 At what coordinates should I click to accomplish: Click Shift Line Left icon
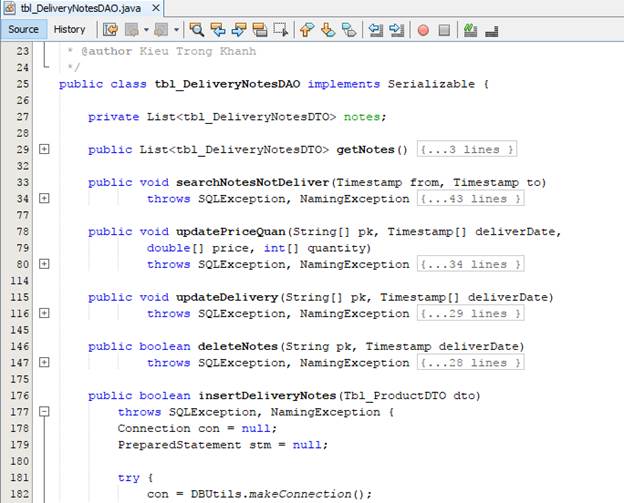[375, 29]
